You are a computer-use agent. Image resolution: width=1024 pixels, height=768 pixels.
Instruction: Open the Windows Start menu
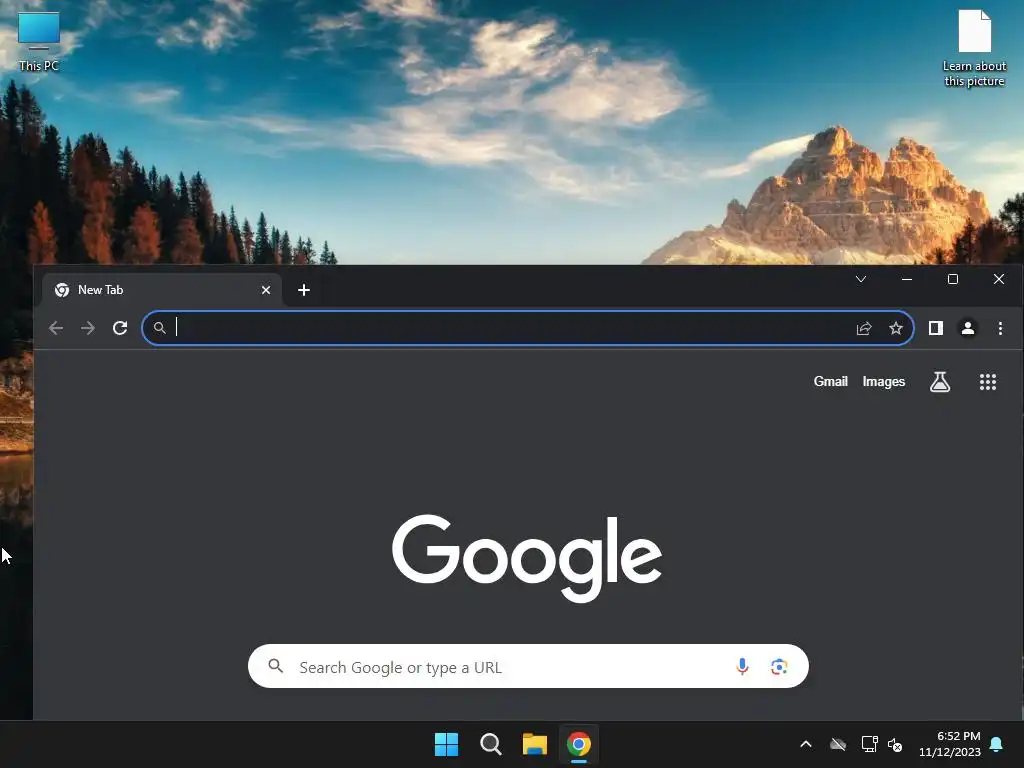pos(447,744)
